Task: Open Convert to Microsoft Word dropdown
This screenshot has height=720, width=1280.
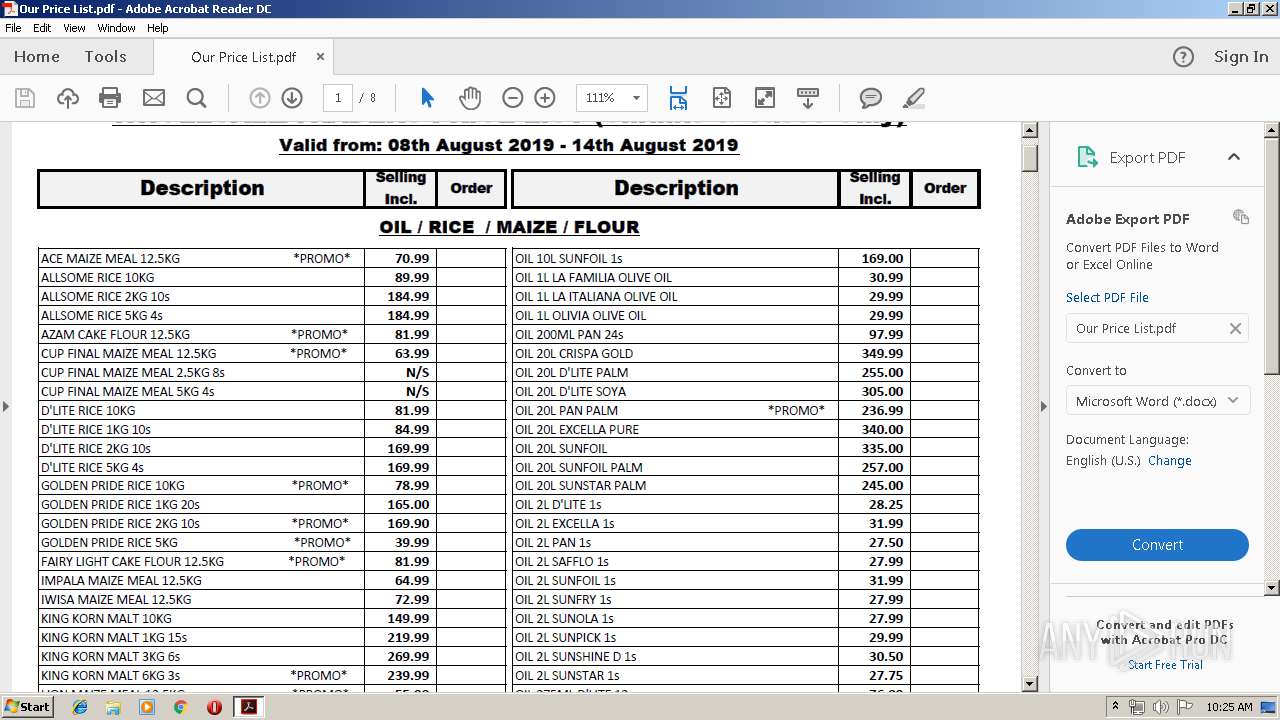Action: coord(1157,401)
